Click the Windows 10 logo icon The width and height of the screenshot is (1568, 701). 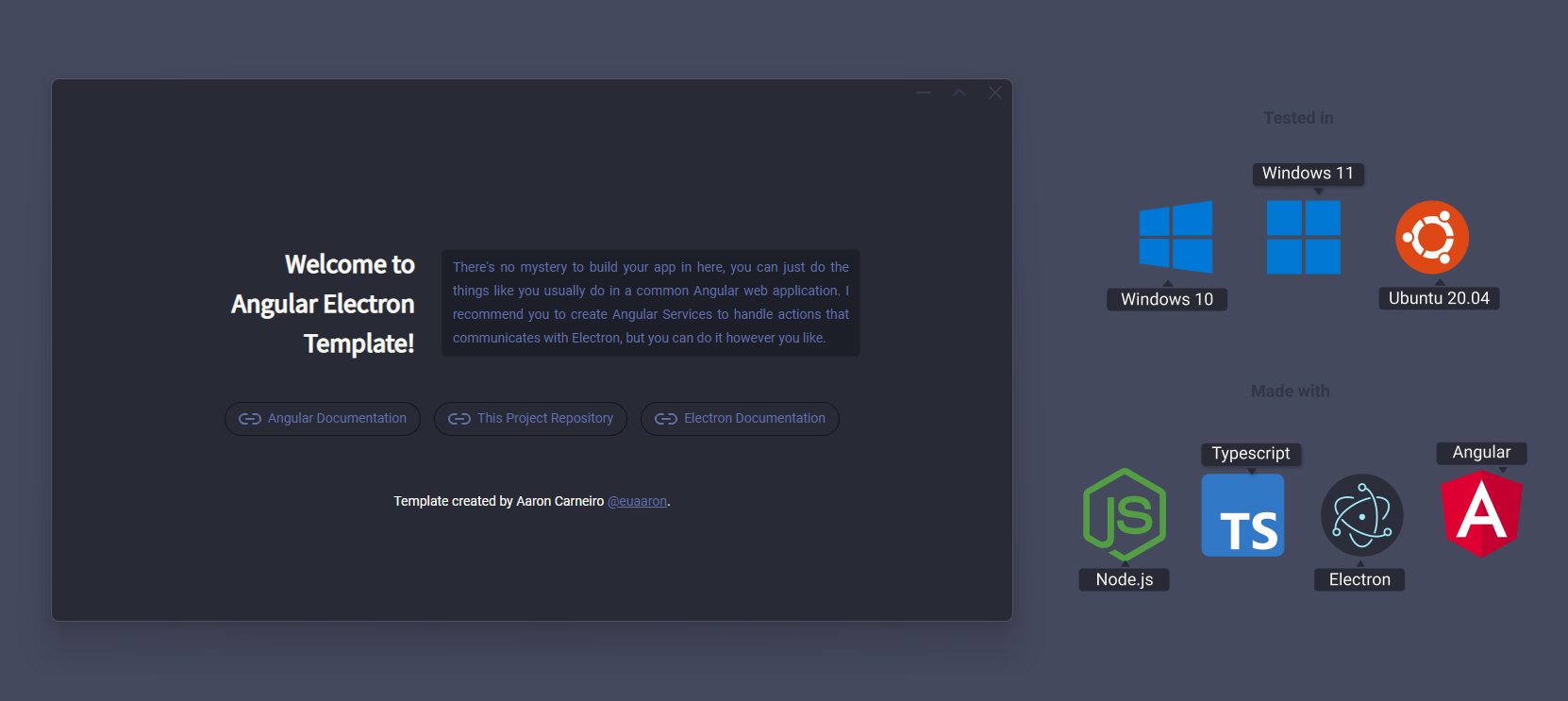point(1176,237)
